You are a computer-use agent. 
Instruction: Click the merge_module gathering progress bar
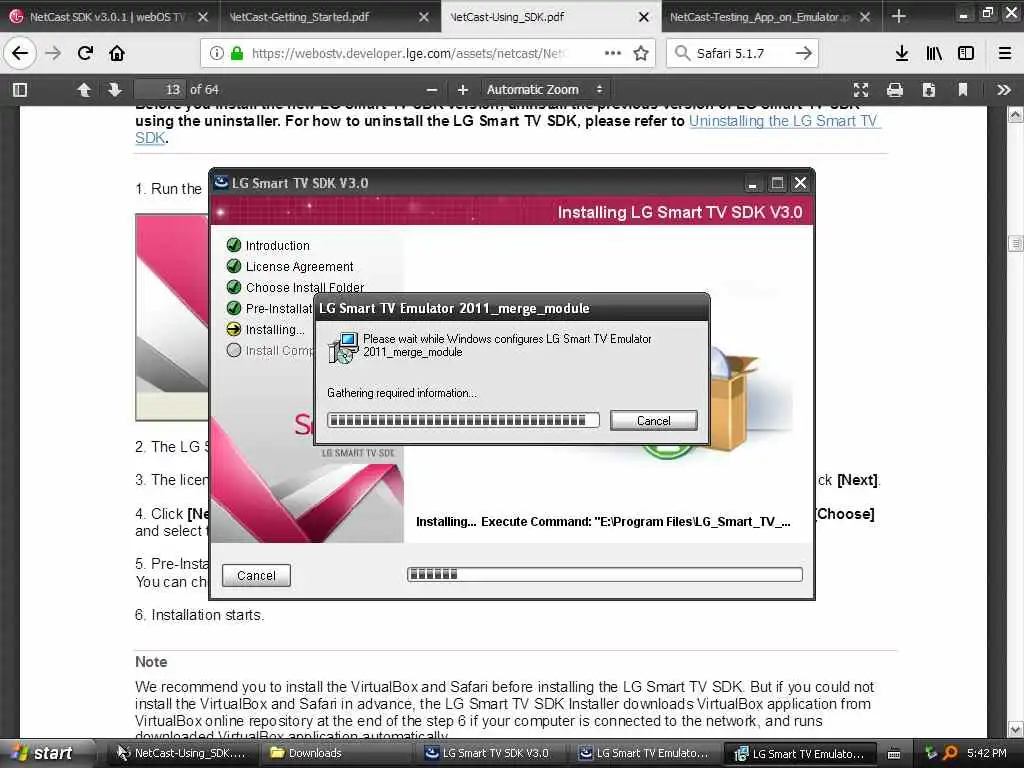pyautogui.click(x=463, y=420)
